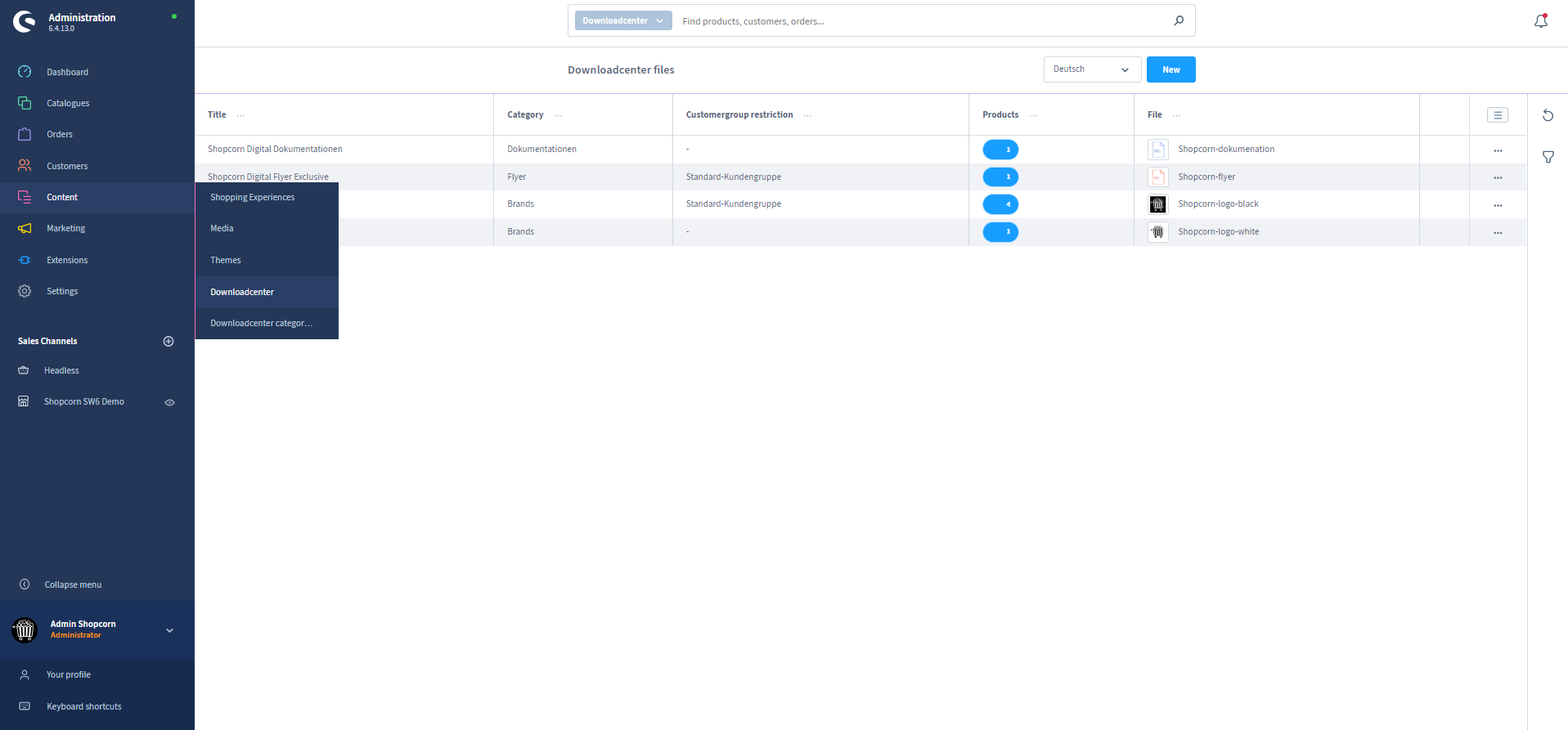Select Downloadcenter submenu item
The height and width of the screenshot is (730, 1568).
(x=267, y=292)
